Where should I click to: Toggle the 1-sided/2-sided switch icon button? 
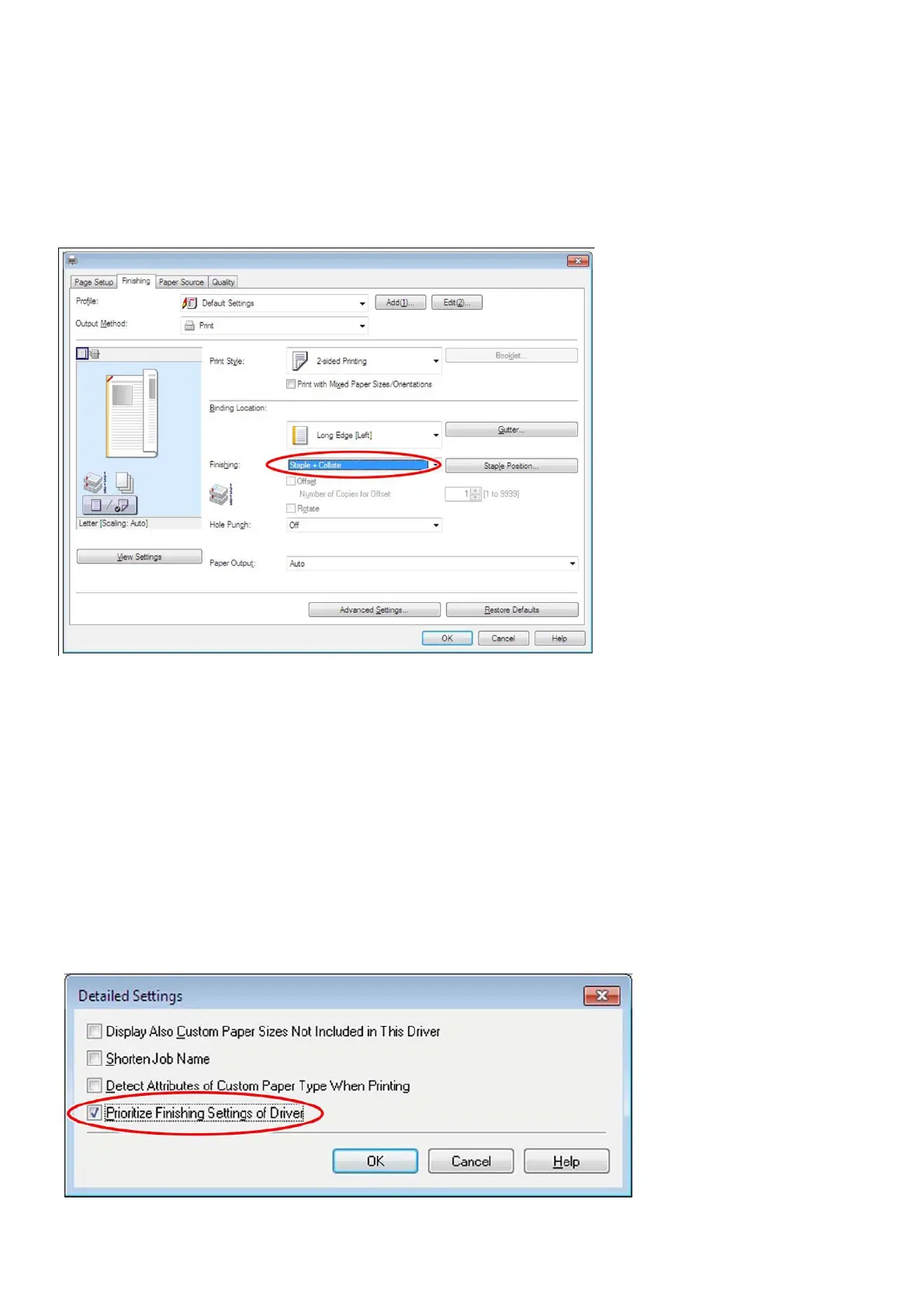[x=109, y=505]
